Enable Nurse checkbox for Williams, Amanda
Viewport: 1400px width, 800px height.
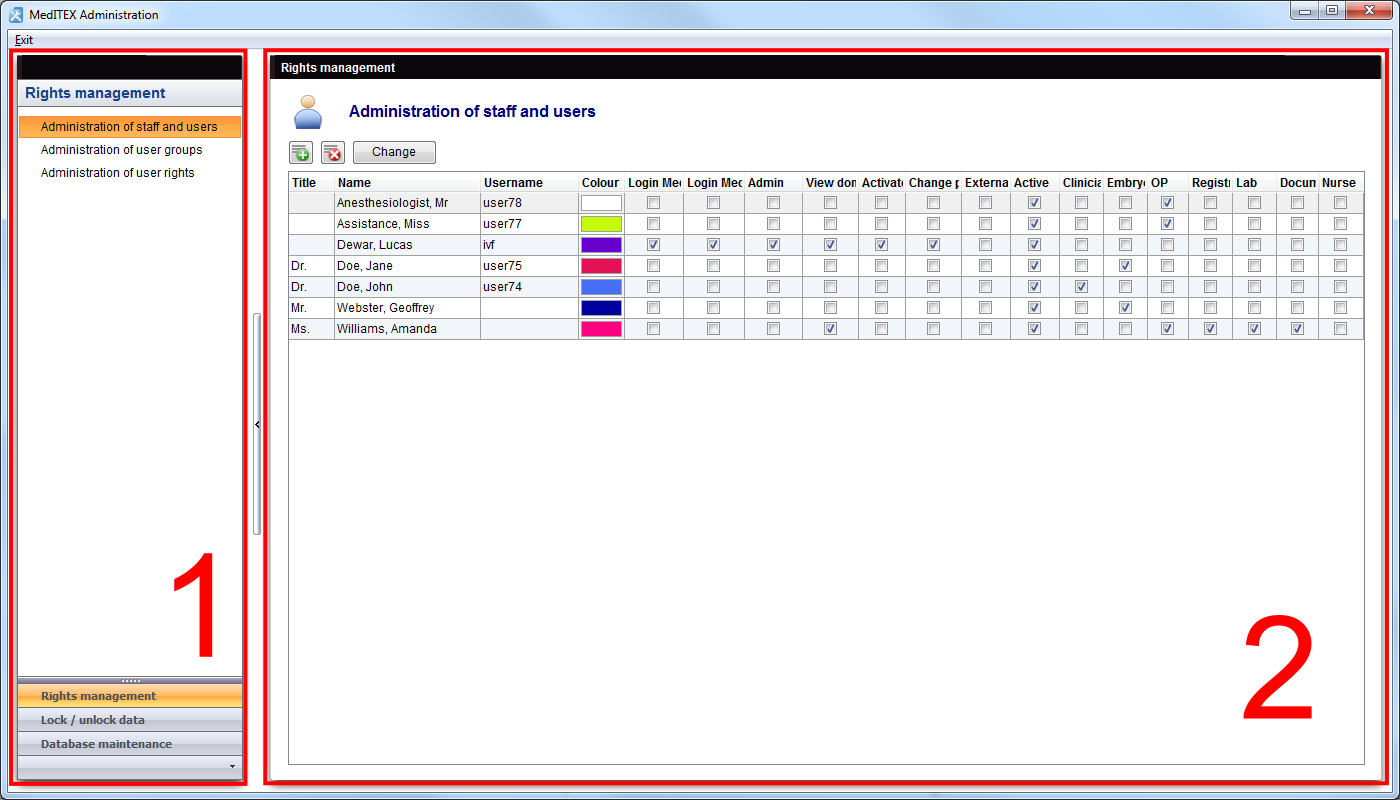(1340, 329)
